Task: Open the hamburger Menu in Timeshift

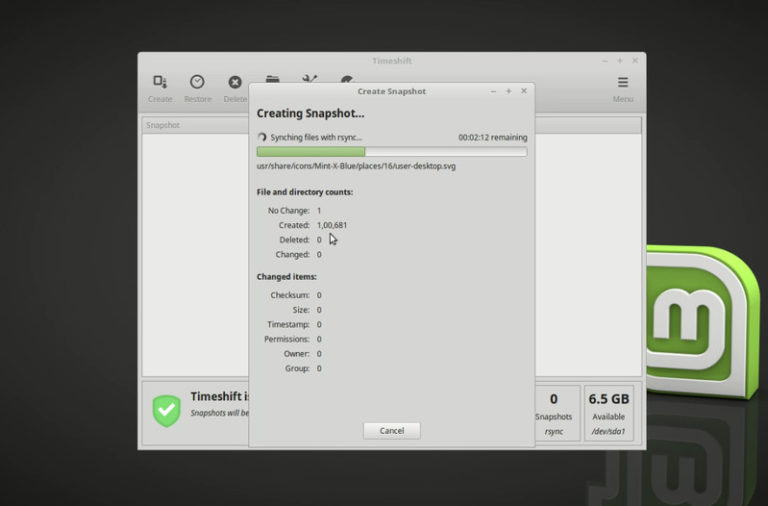Action: (623, 82)
